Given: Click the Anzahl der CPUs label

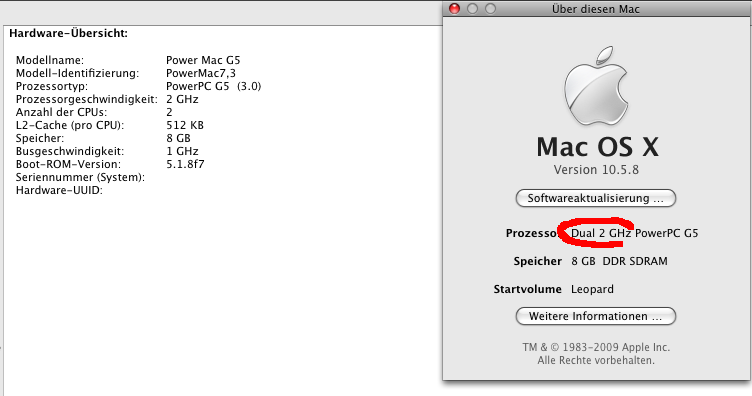Looking at the screenshot, I should pyautogui.click(x=61, y=112).
